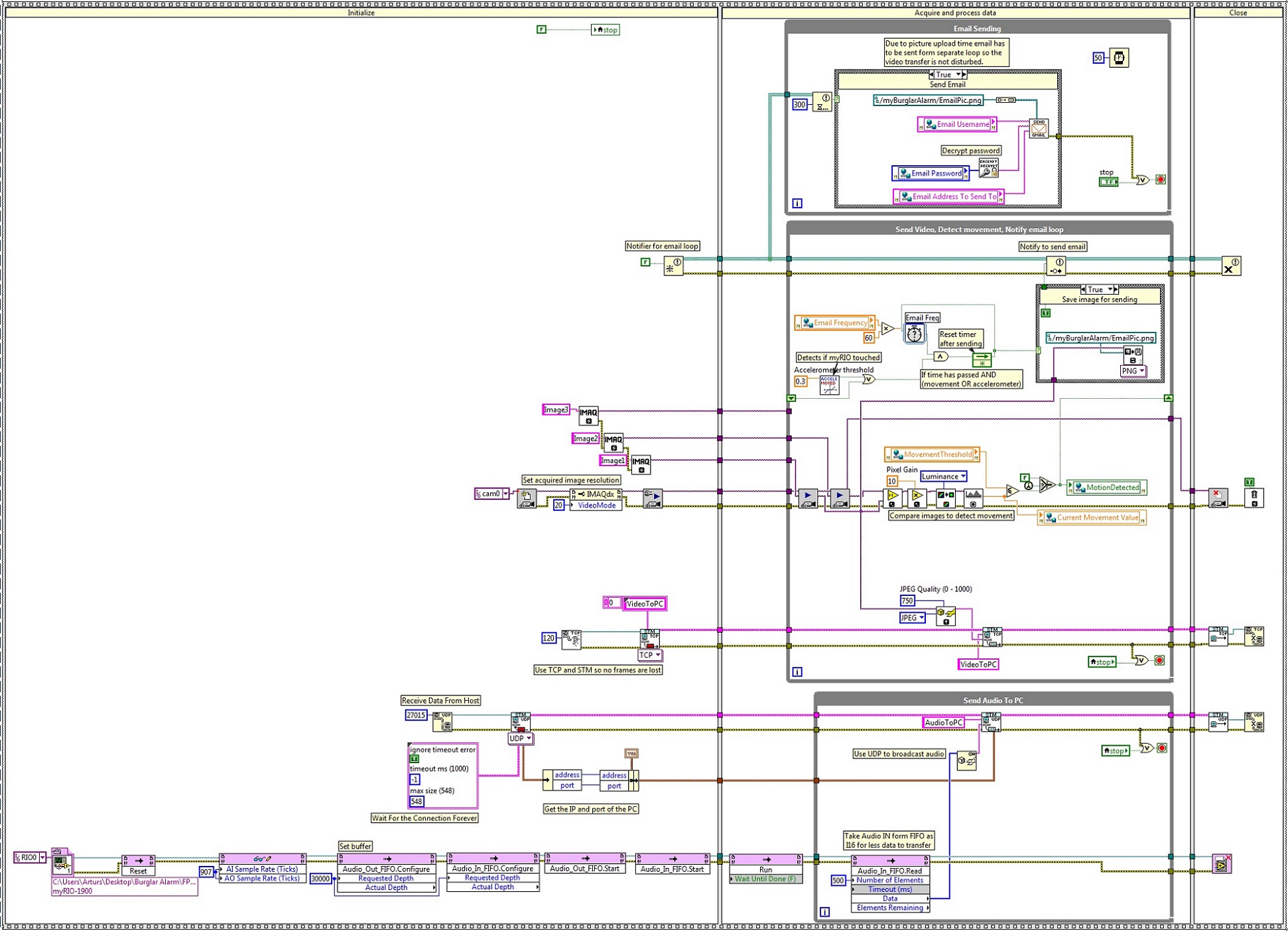Image resolution: width=1288 pixels, height=931 pixels.
Task: Expand the cam0 session dropdown
Action: (506, 494)
